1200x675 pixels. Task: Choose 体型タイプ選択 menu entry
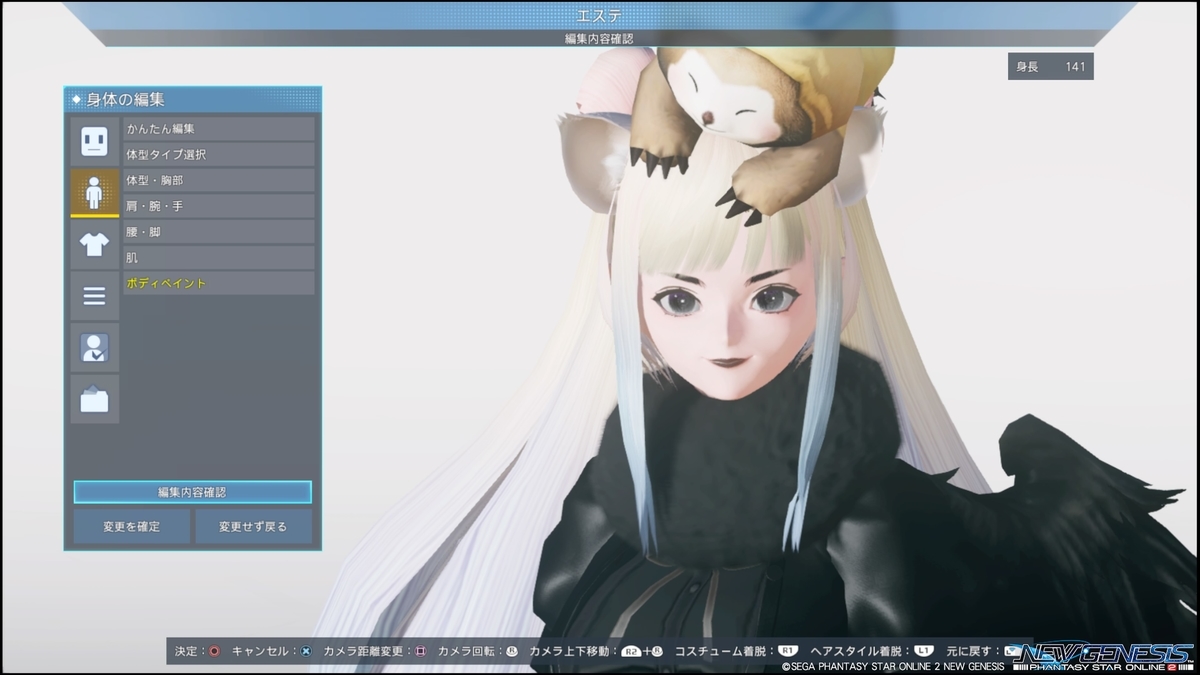point(219,155)
